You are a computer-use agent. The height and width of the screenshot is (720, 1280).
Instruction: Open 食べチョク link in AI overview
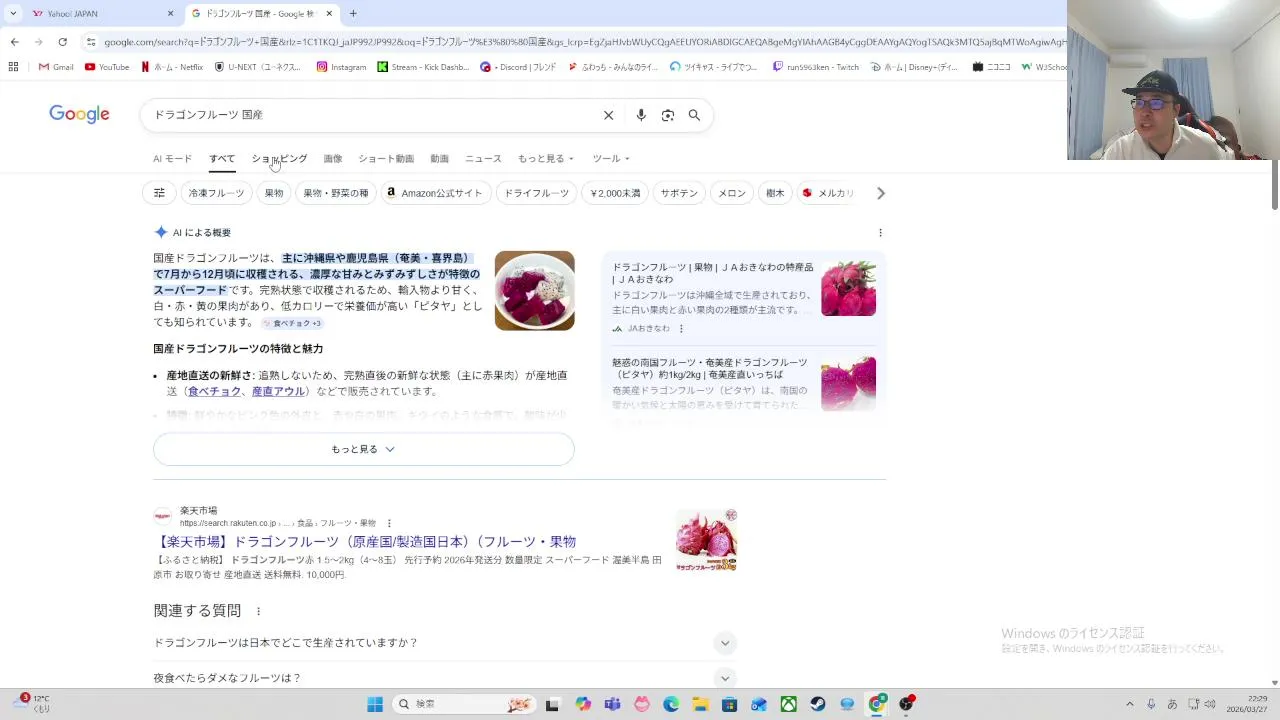(214, 391)
